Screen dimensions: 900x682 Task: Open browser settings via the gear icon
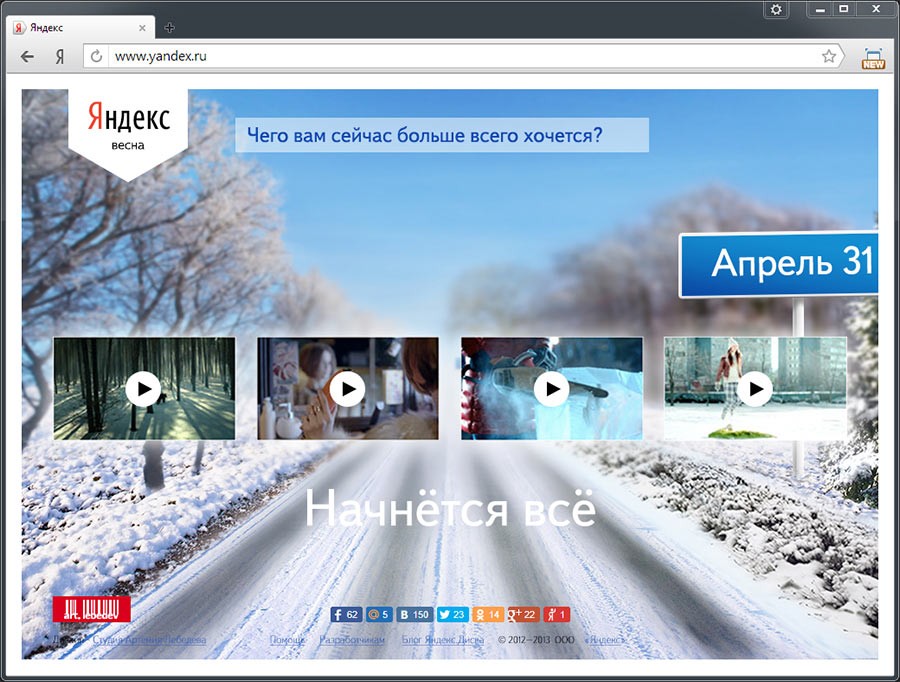pos(776,9)
